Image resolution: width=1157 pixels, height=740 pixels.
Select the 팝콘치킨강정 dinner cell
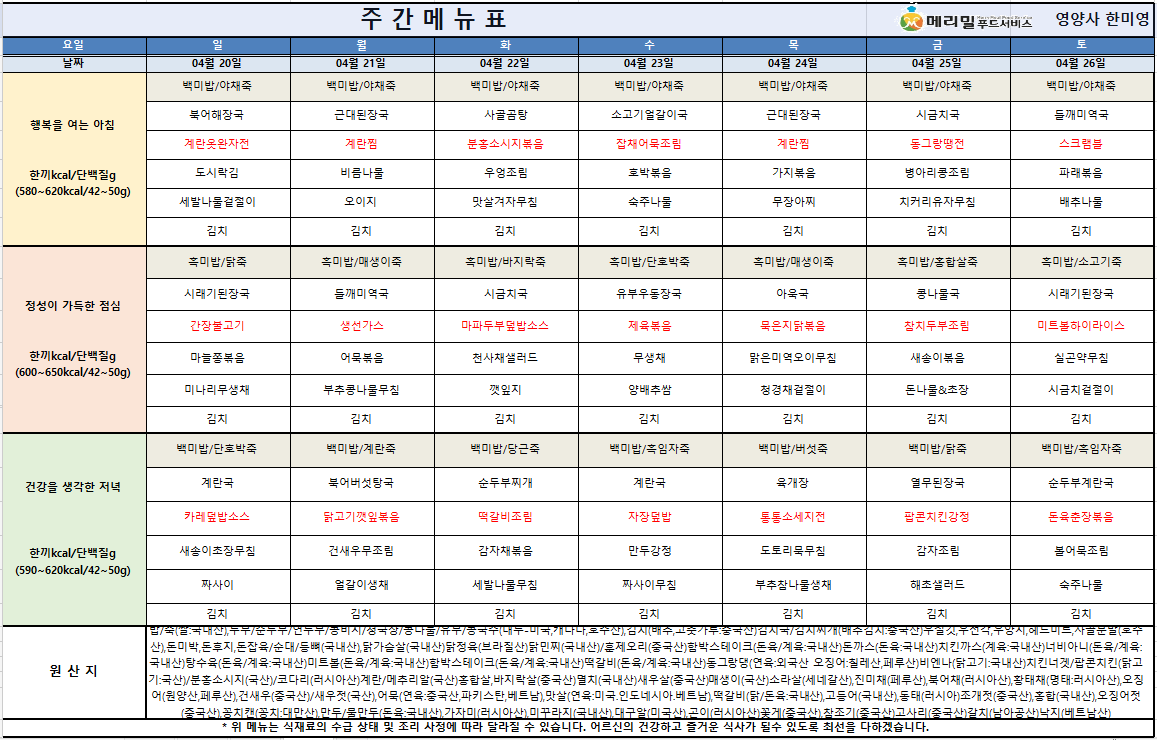coord(937,517)
